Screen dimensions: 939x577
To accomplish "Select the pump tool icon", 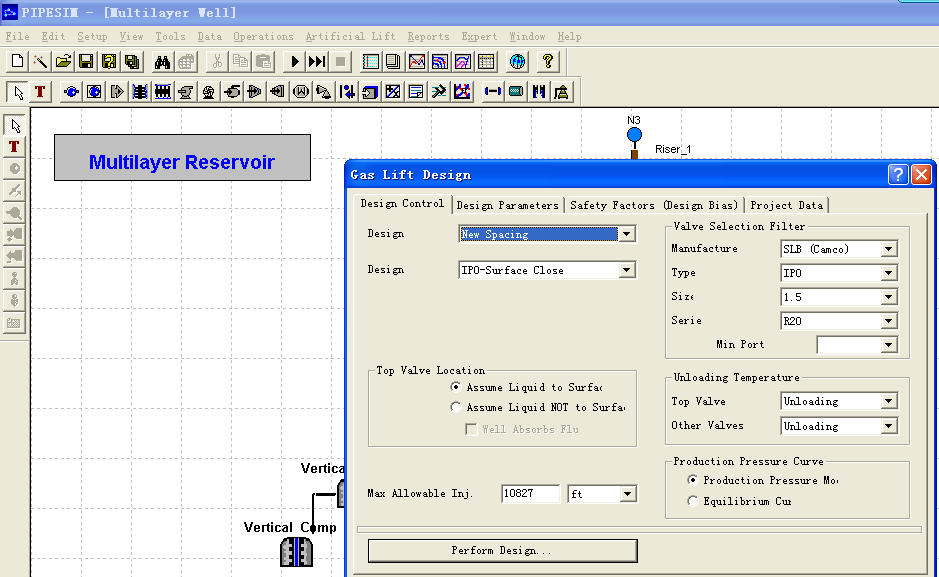I will pos(185,92).
